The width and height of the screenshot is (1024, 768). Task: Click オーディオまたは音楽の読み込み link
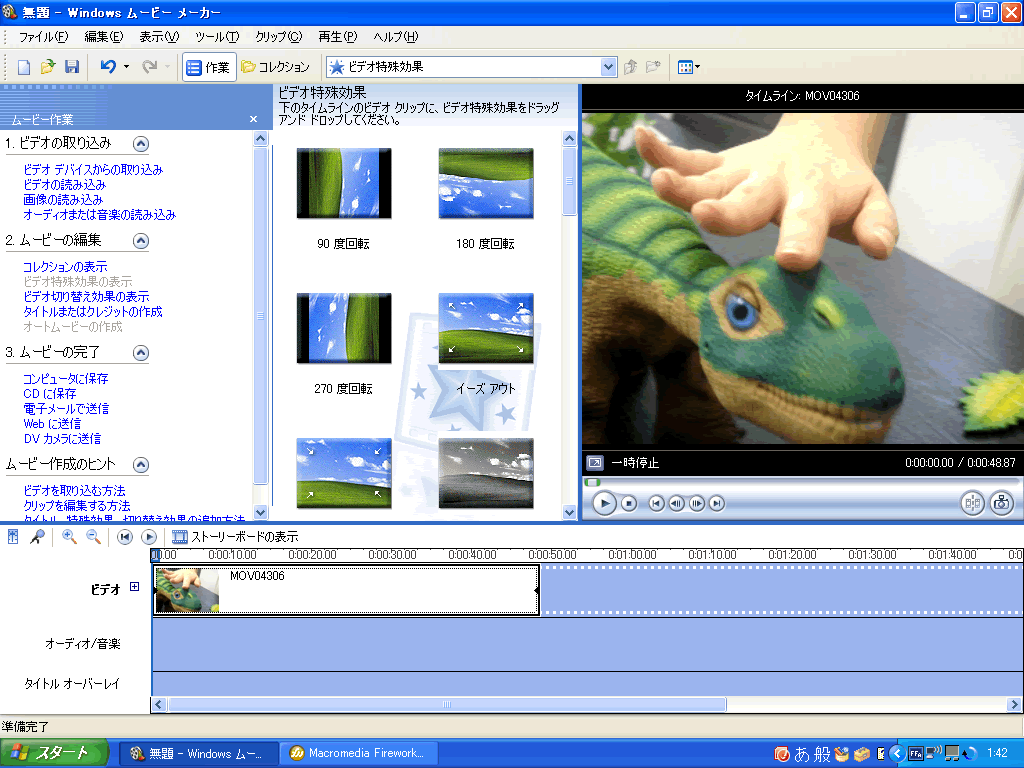click(x=99, y=215)
